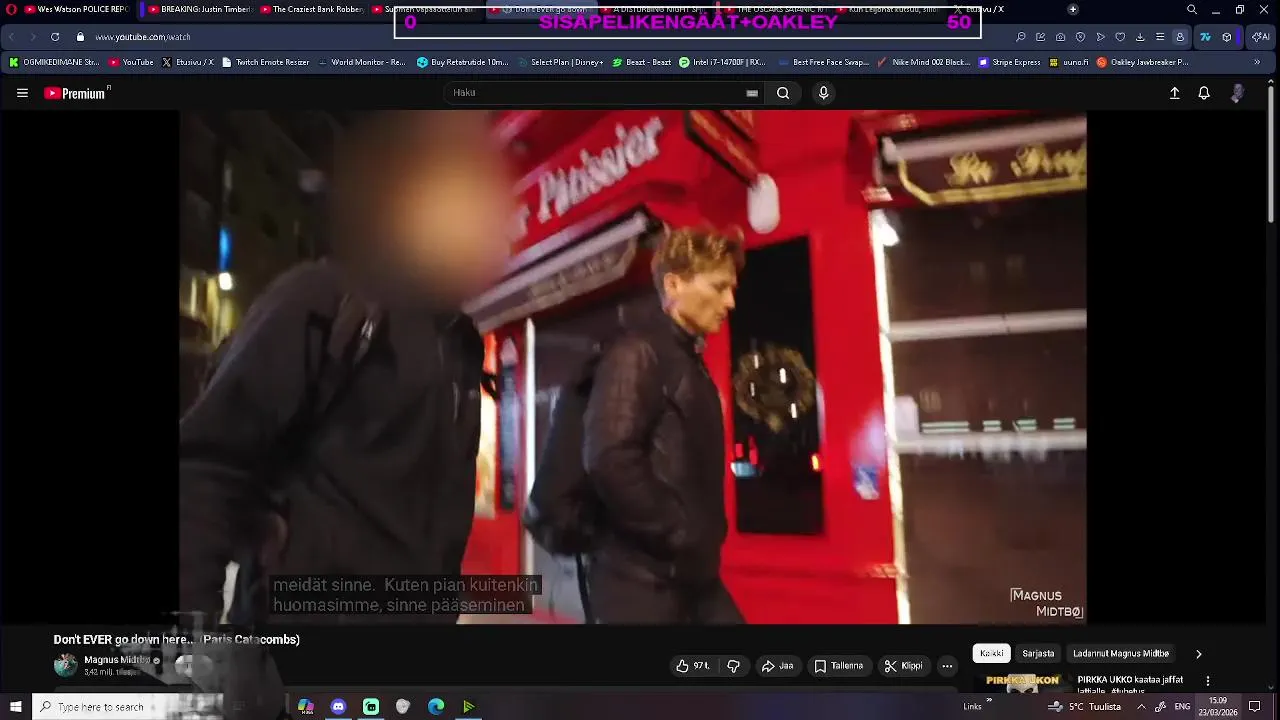1280x720 pixels.
Task: Open the 7TV extension icon
Action: [1206, 37]
